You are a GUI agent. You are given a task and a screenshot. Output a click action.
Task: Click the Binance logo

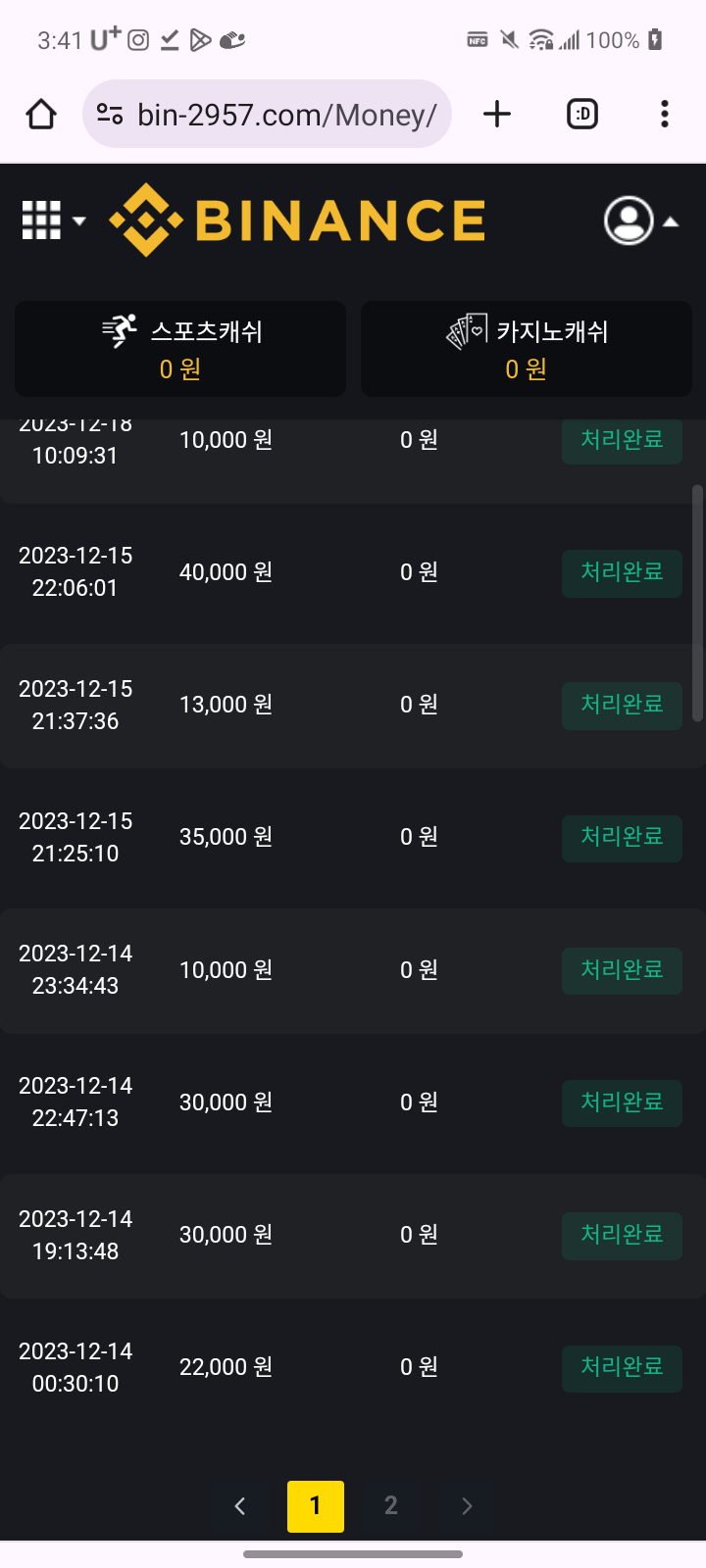[297, 220]
